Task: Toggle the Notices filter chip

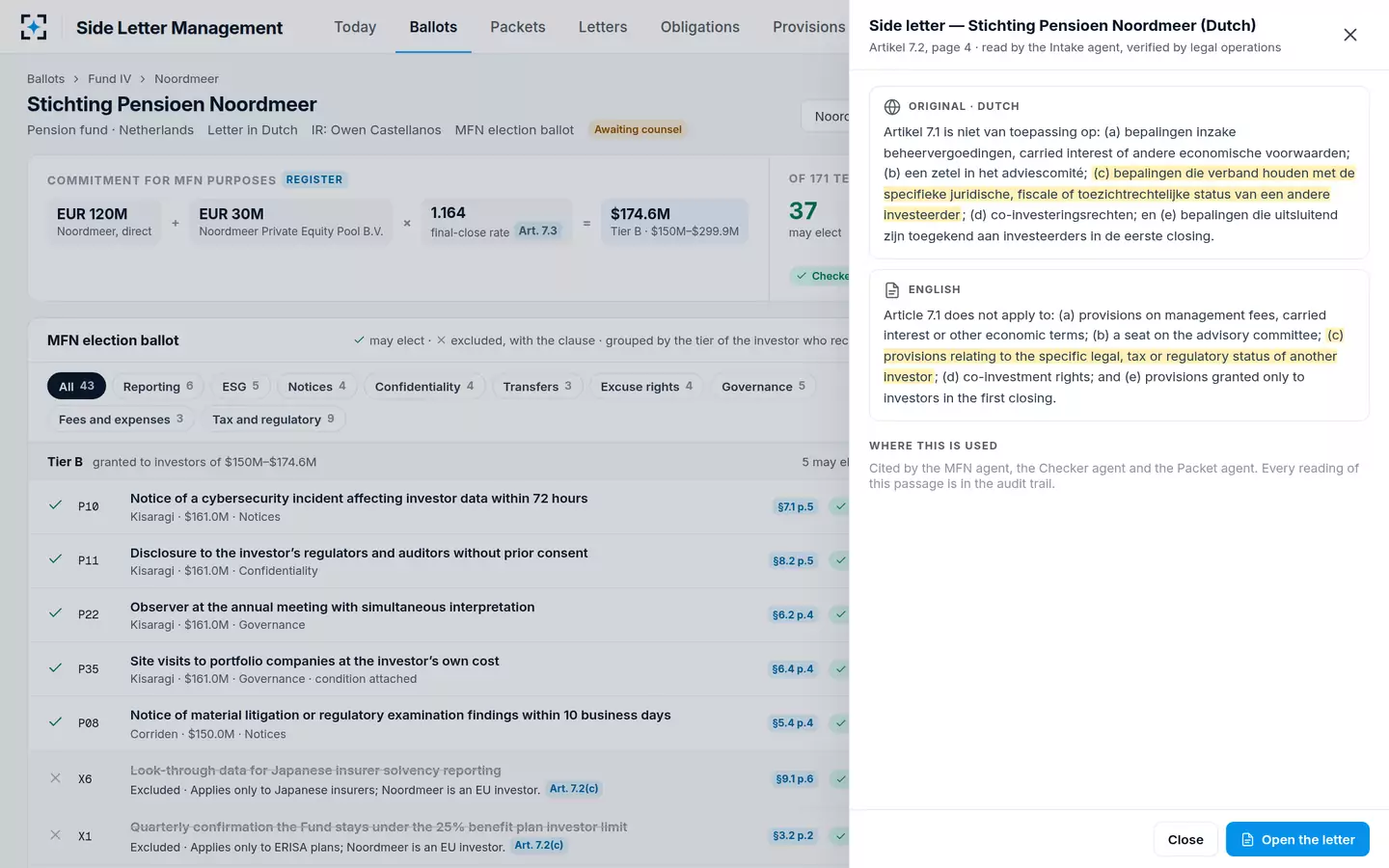Action: [316, 387]
